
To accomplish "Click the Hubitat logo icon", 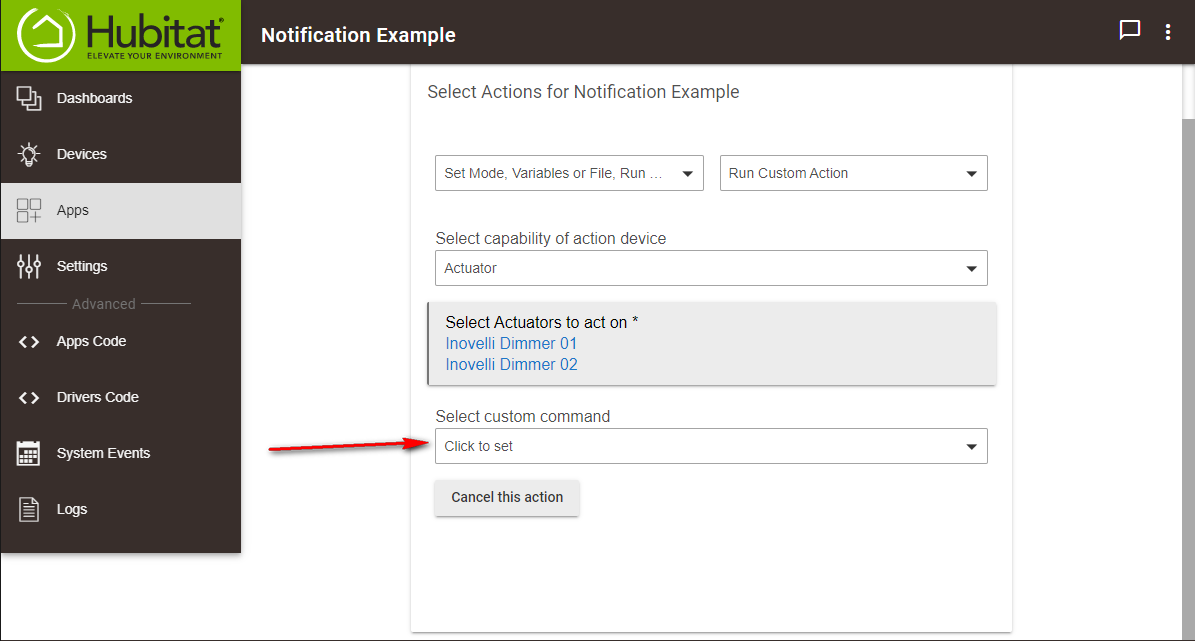I will click(x=46, y=34).
